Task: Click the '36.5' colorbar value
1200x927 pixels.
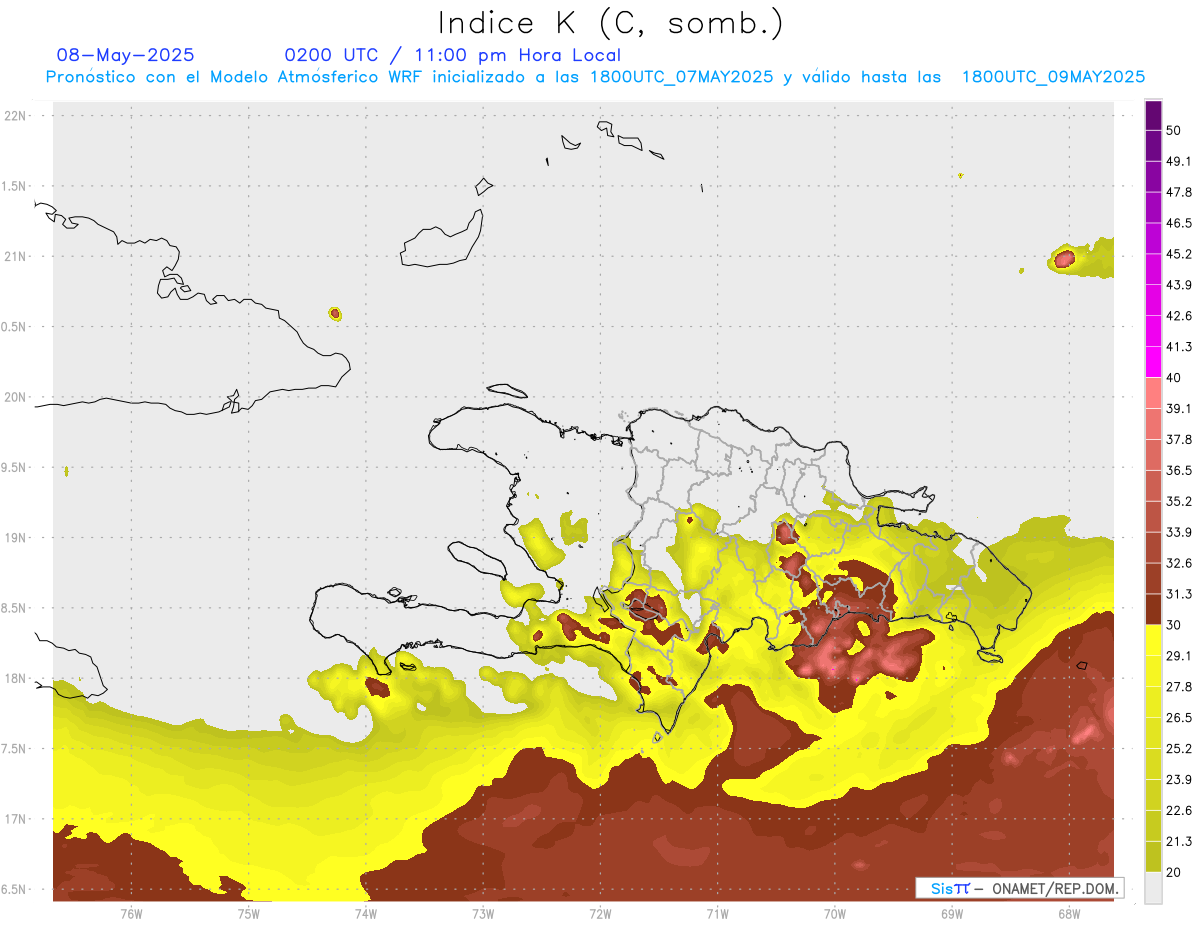Action: (1178, 470)
